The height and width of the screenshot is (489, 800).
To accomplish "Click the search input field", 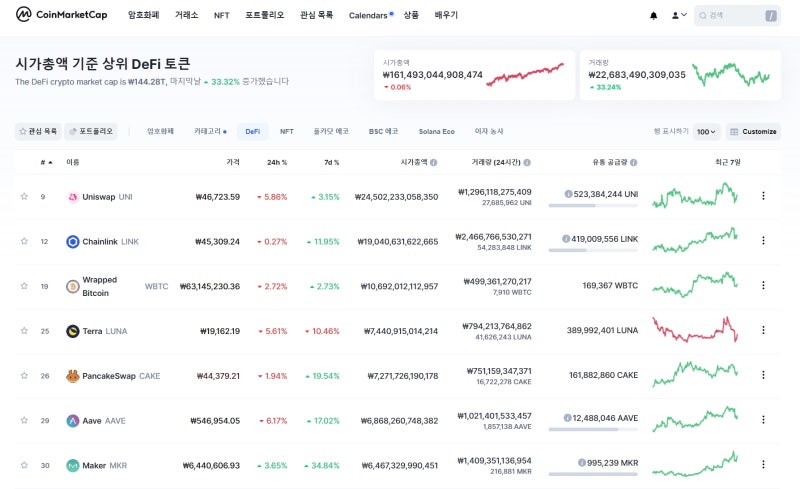I will [737, 15].
